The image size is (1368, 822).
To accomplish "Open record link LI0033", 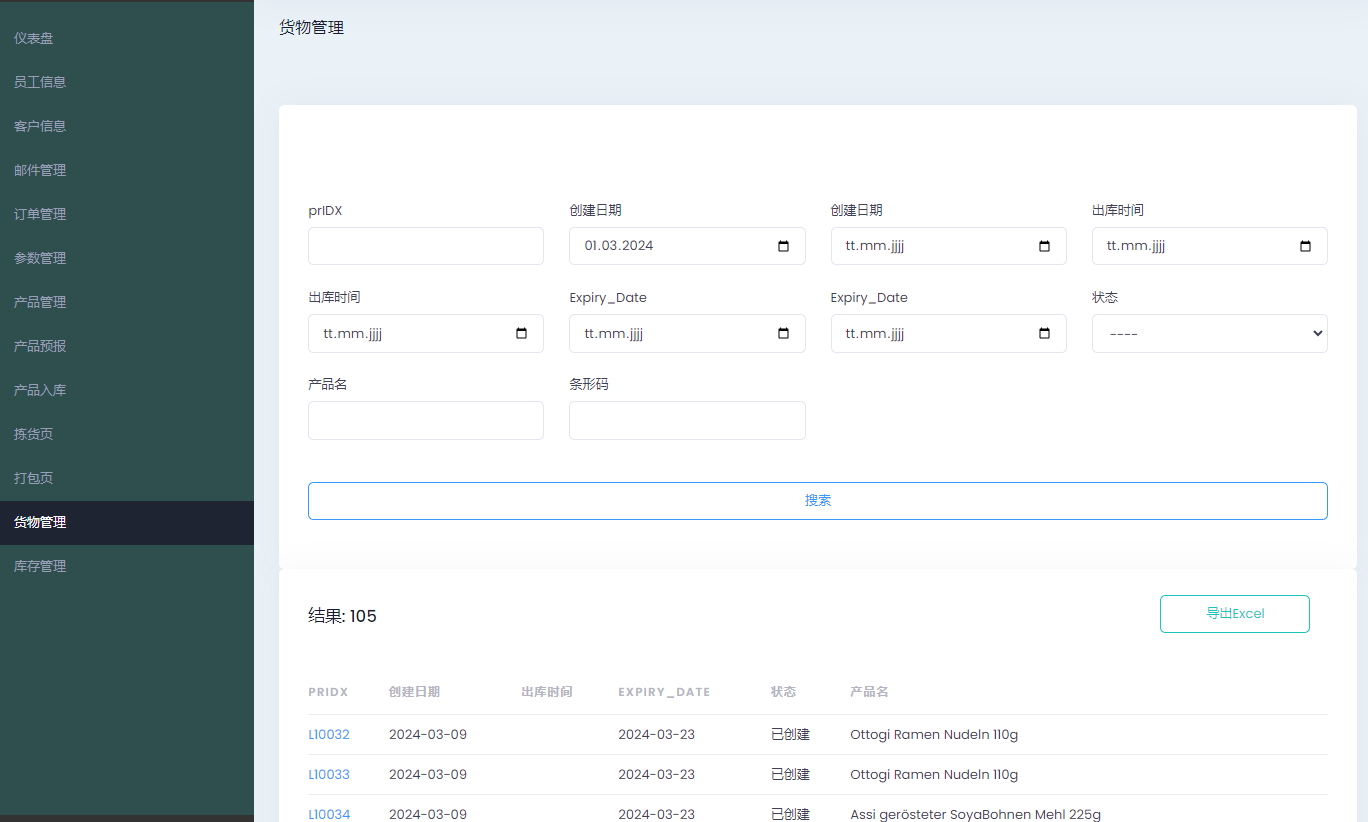I will [329, 775].
